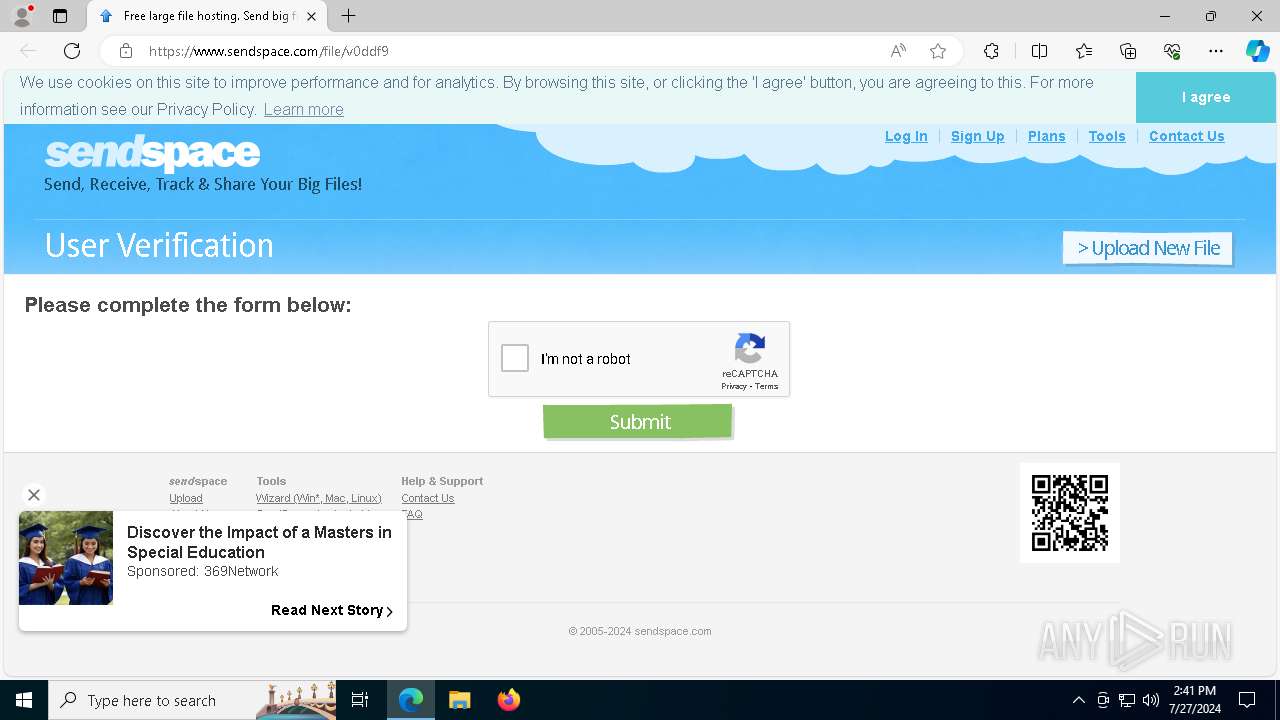Open the tab actions menu icon
Image resolution: width=1280 pixels, height=720 pixels.
click(60, 16)
